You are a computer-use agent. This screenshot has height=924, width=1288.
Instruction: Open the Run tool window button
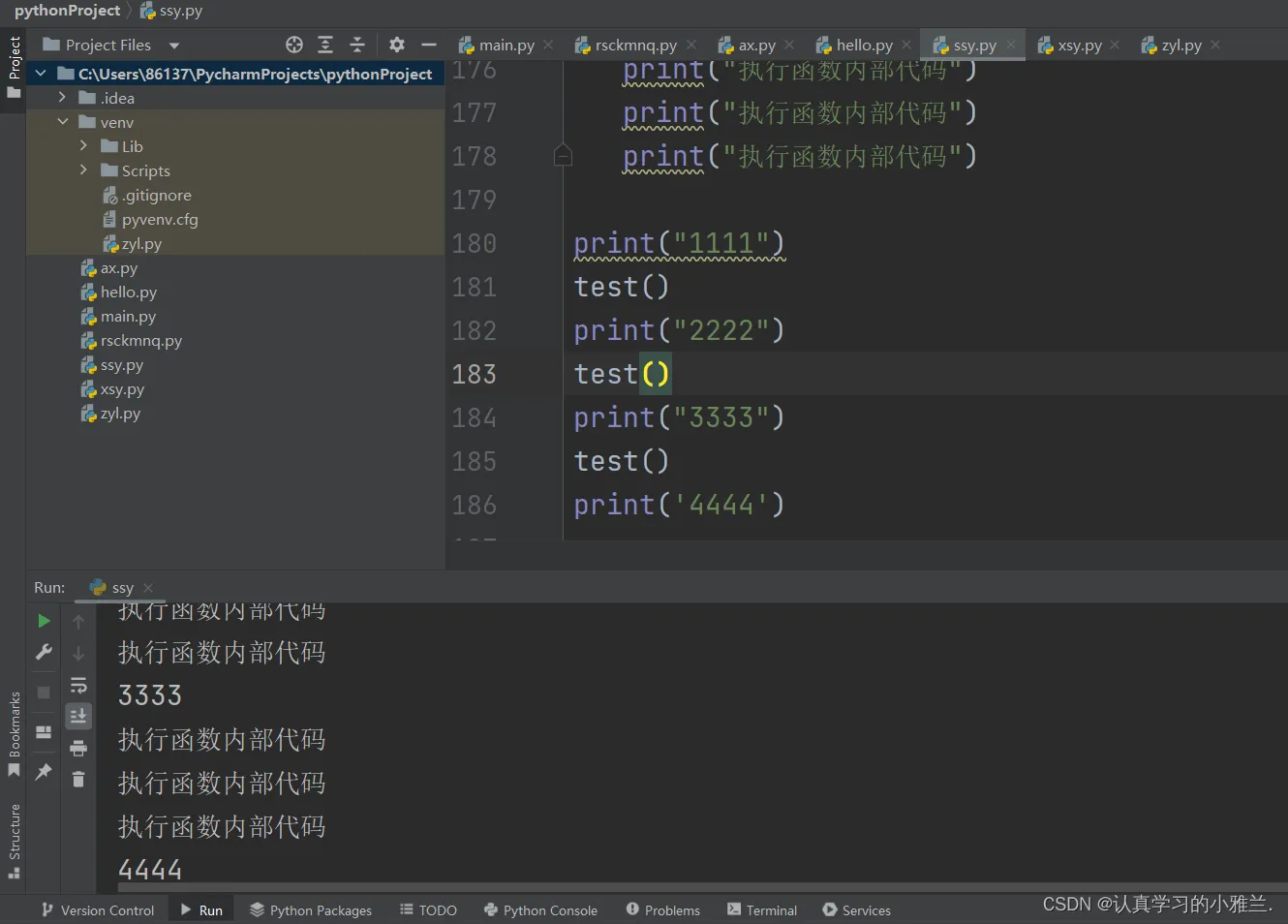point(201,910)
